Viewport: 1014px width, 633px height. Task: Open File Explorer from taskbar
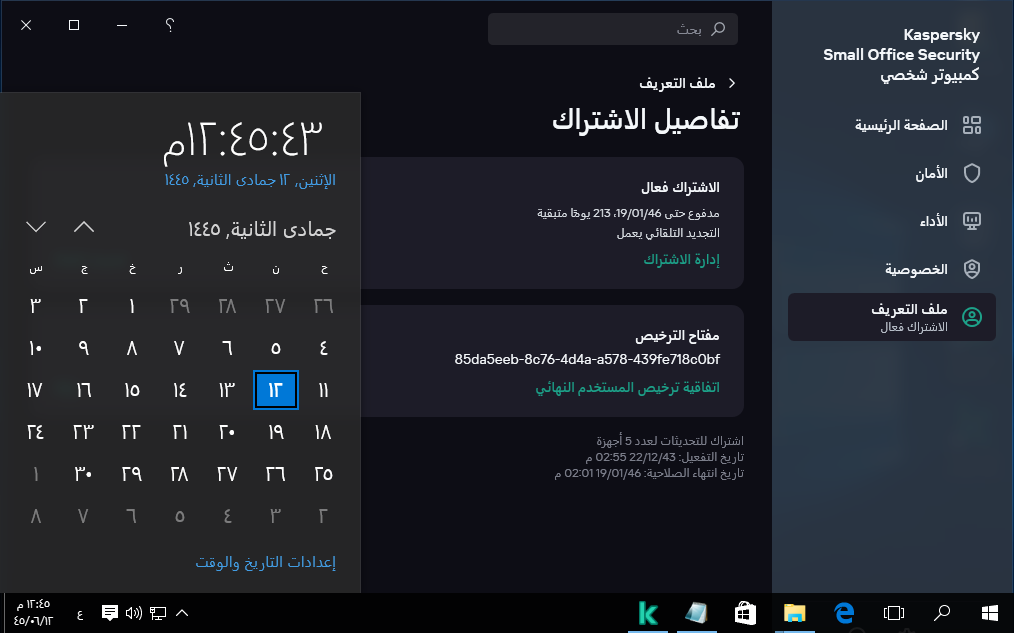click(x=794, y=613)
